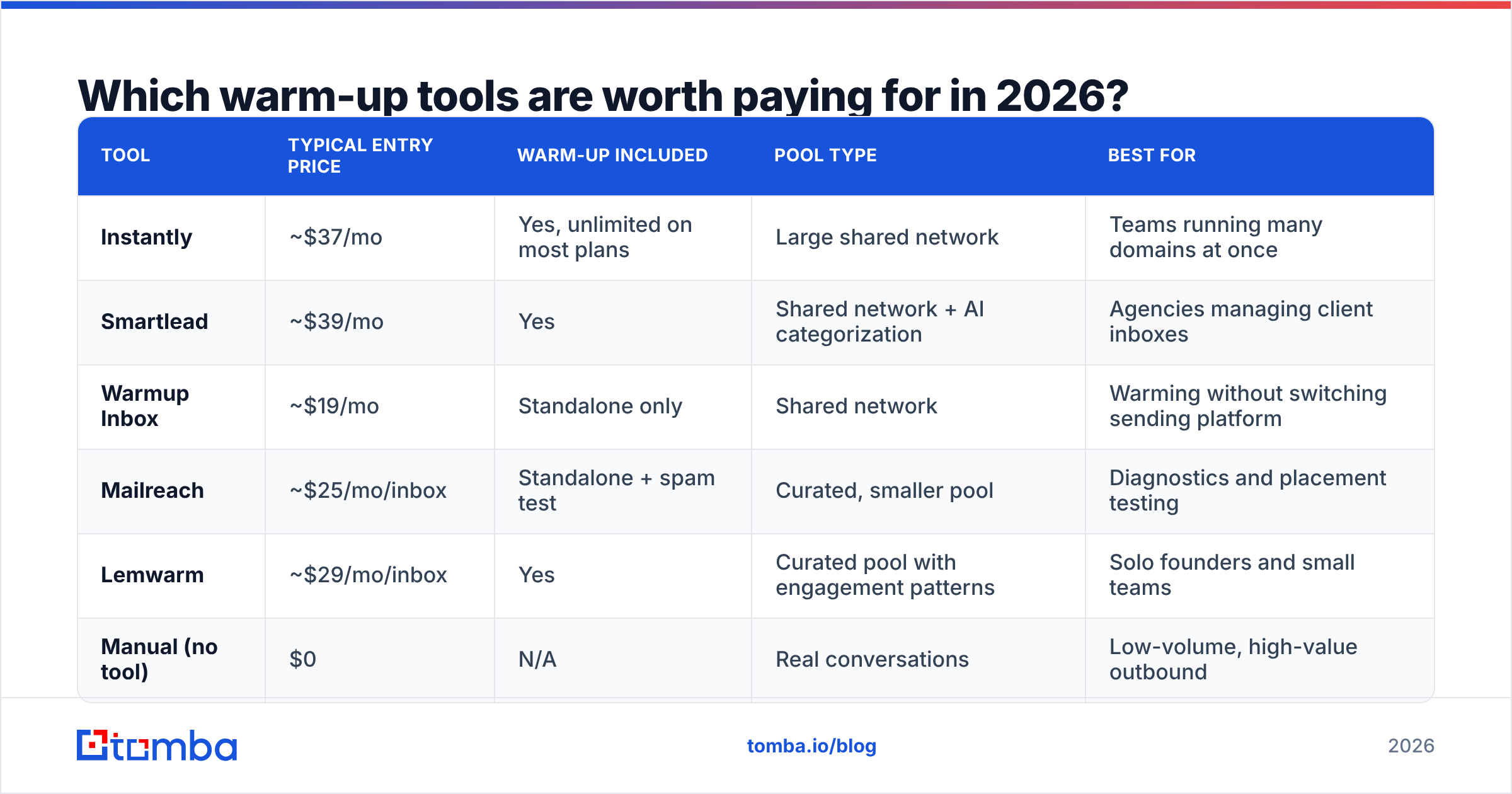Image resolution: width=1512 pixels, height=794 pixels.
Task: Select the Manual (no tool) cell
Action: click(x=171, y=659)
